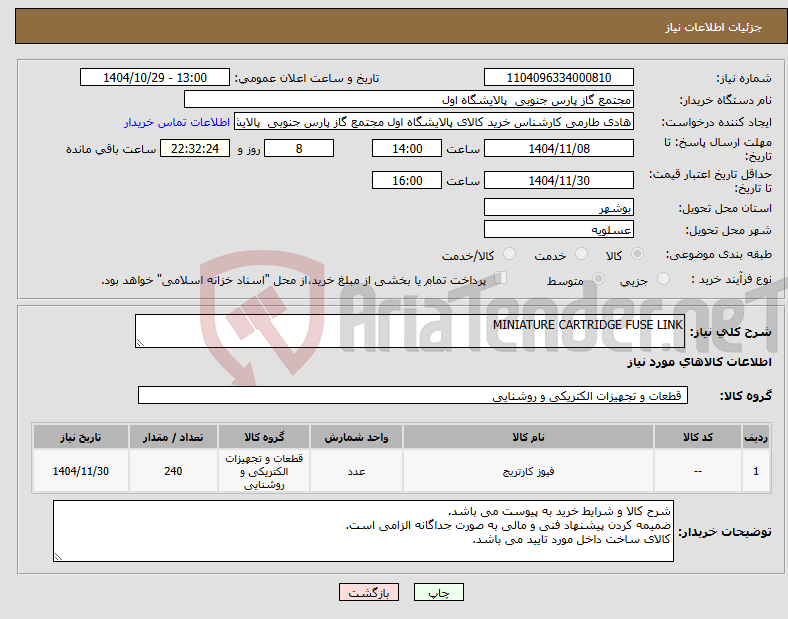This screenshot has width=788, height=619.
Task: Click the ردیف column header
Action: [756, 437]
